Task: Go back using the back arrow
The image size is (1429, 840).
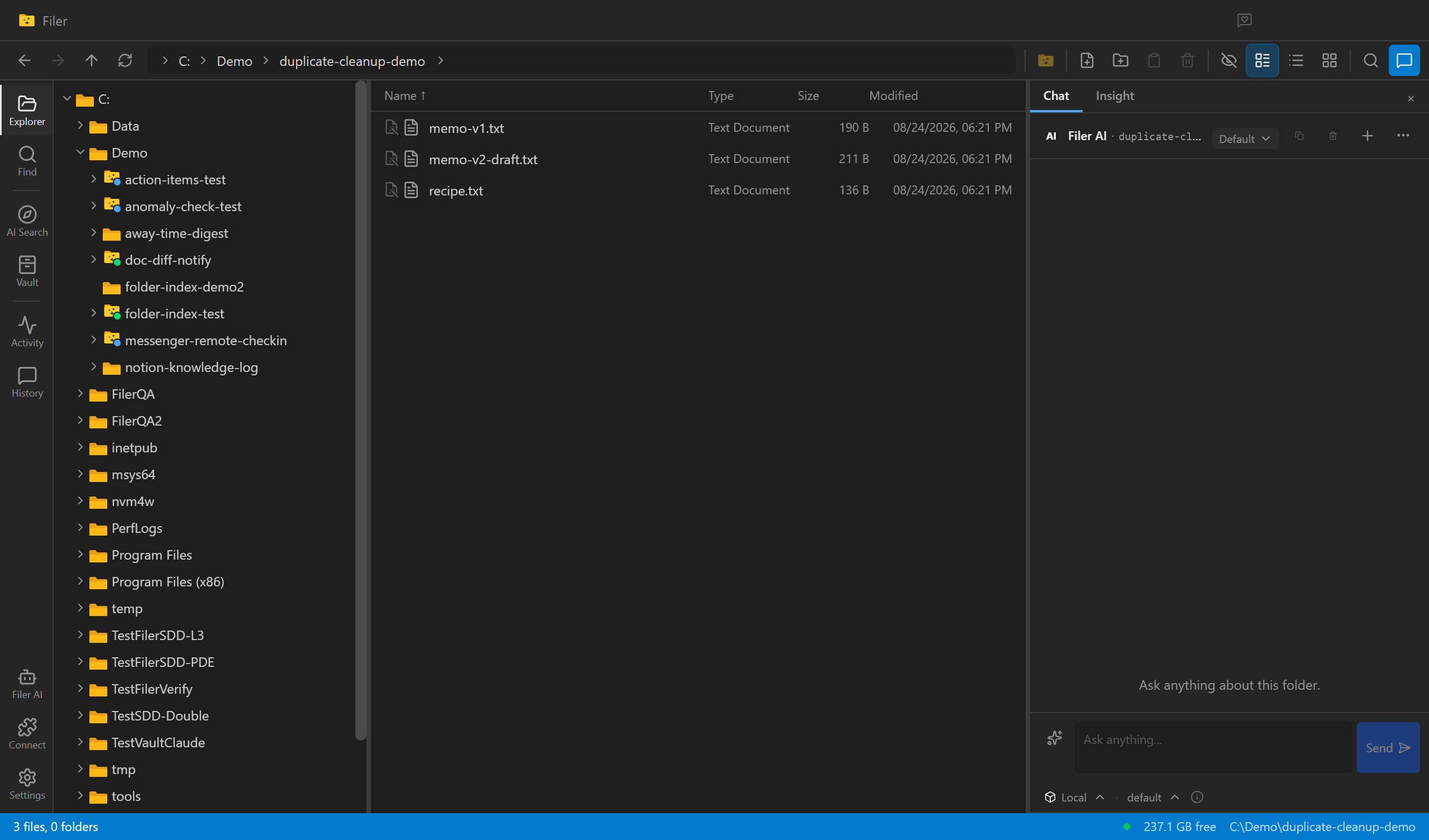Action: pos(25,61)
